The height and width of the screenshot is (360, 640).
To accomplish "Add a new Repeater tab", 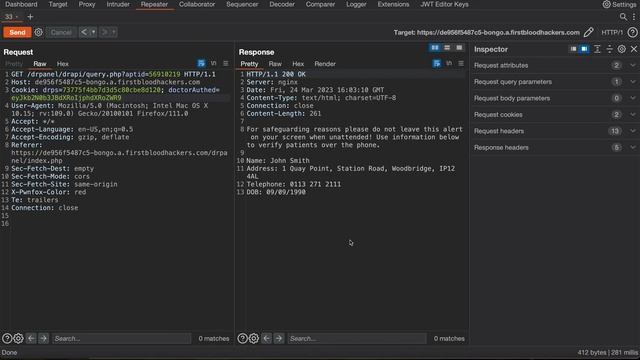I will pos(30,17).
